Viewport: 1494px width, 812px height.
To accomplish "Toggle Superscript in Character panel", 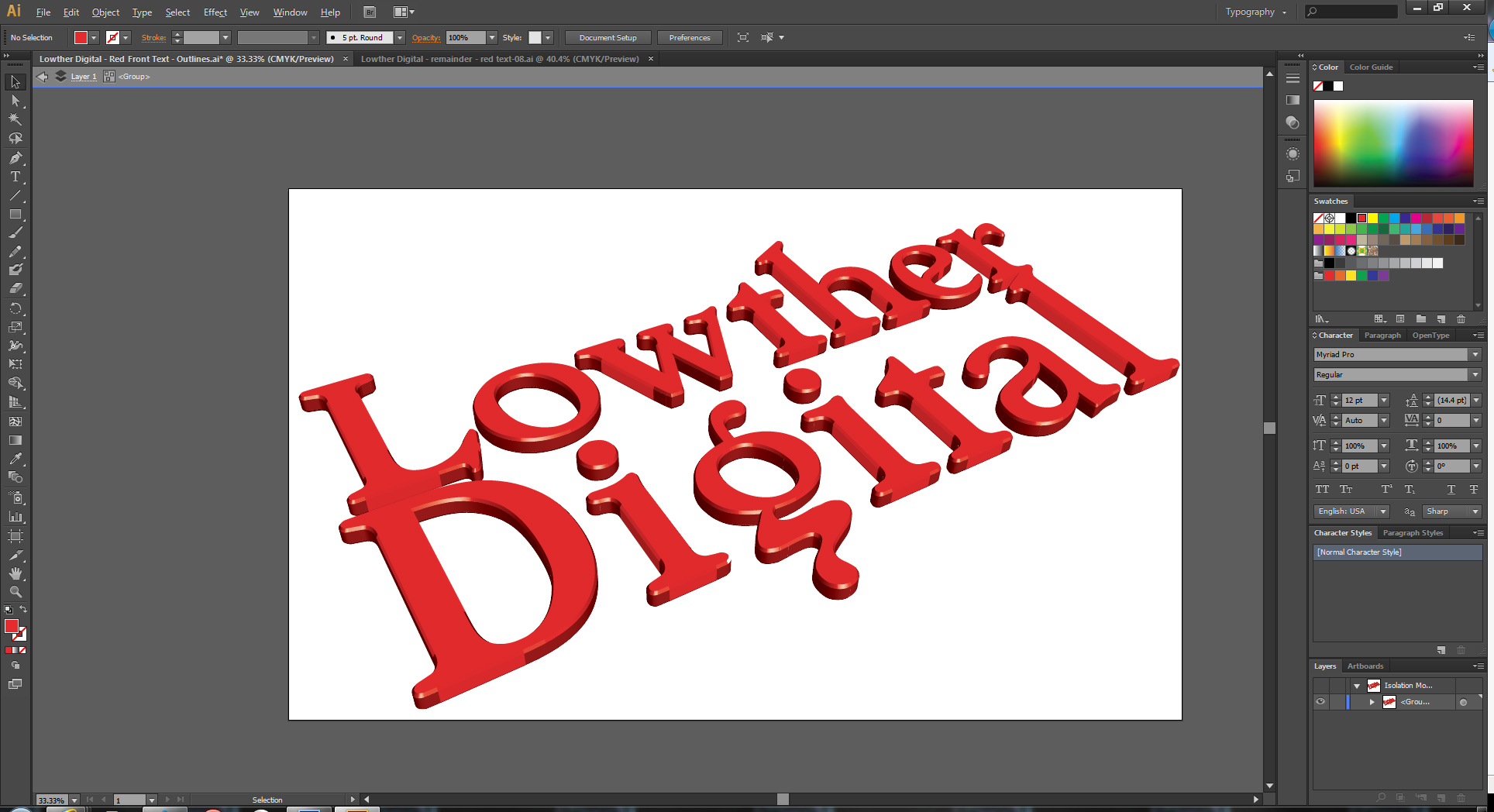I will 1387,490.
